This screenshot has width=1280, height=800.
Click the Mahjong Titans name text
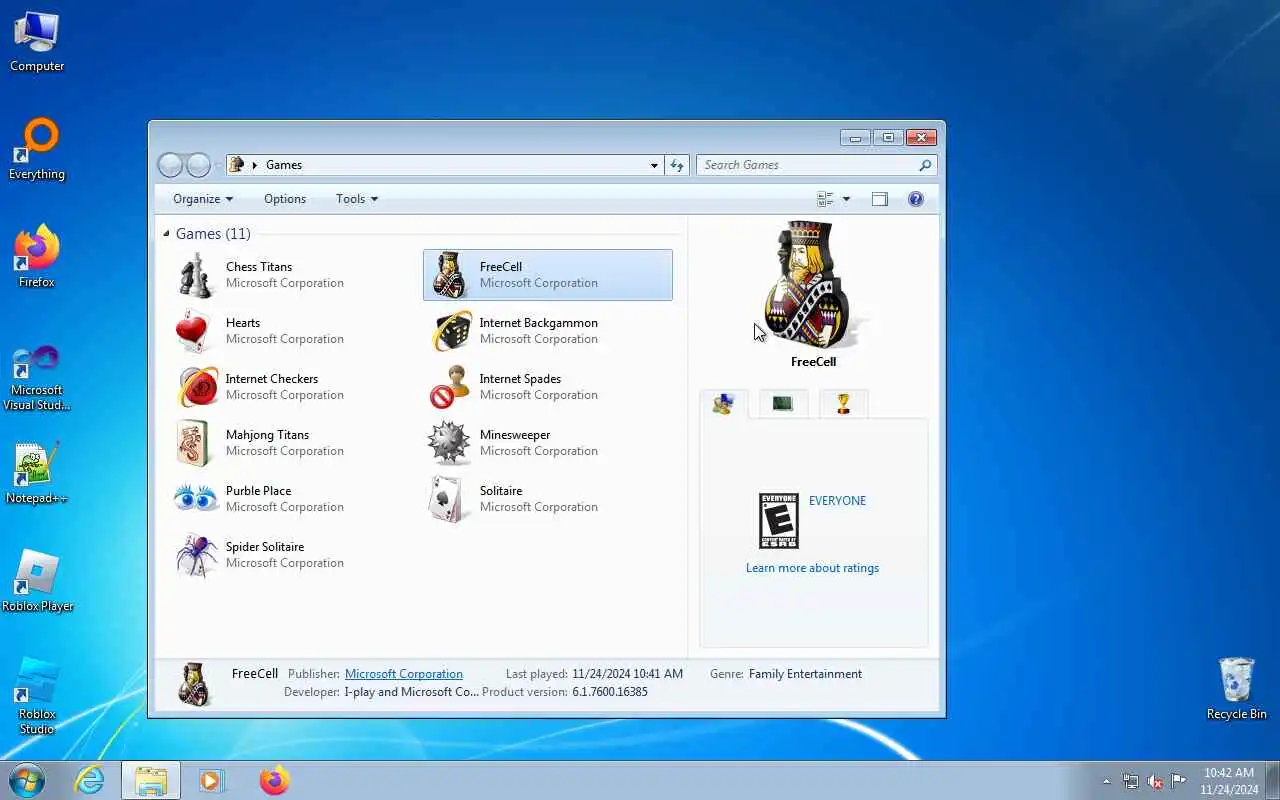click(267, 435)
